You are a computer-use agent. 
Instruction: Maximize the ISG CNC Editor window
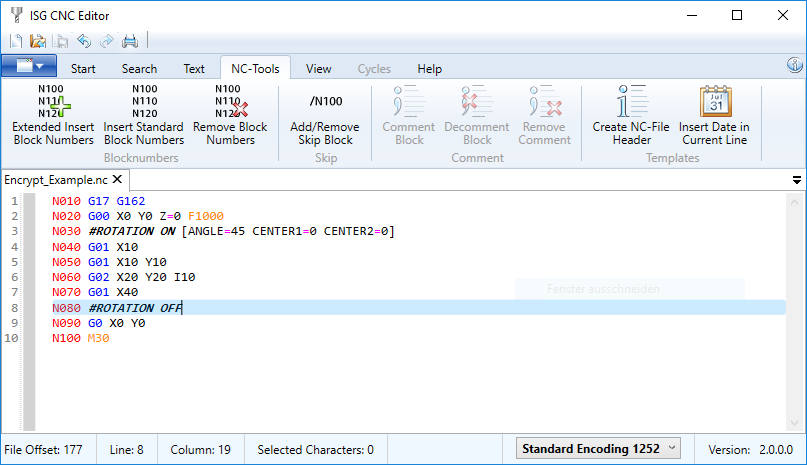pos(737,15)
